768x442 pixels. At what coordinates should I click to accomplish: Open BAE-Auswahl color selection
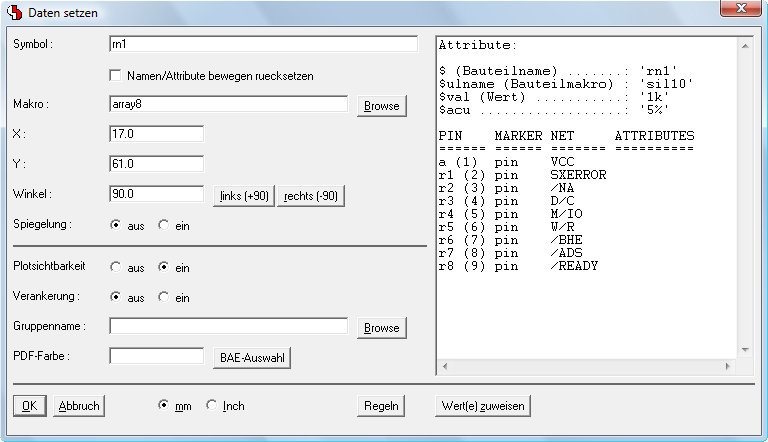point(250,357)
